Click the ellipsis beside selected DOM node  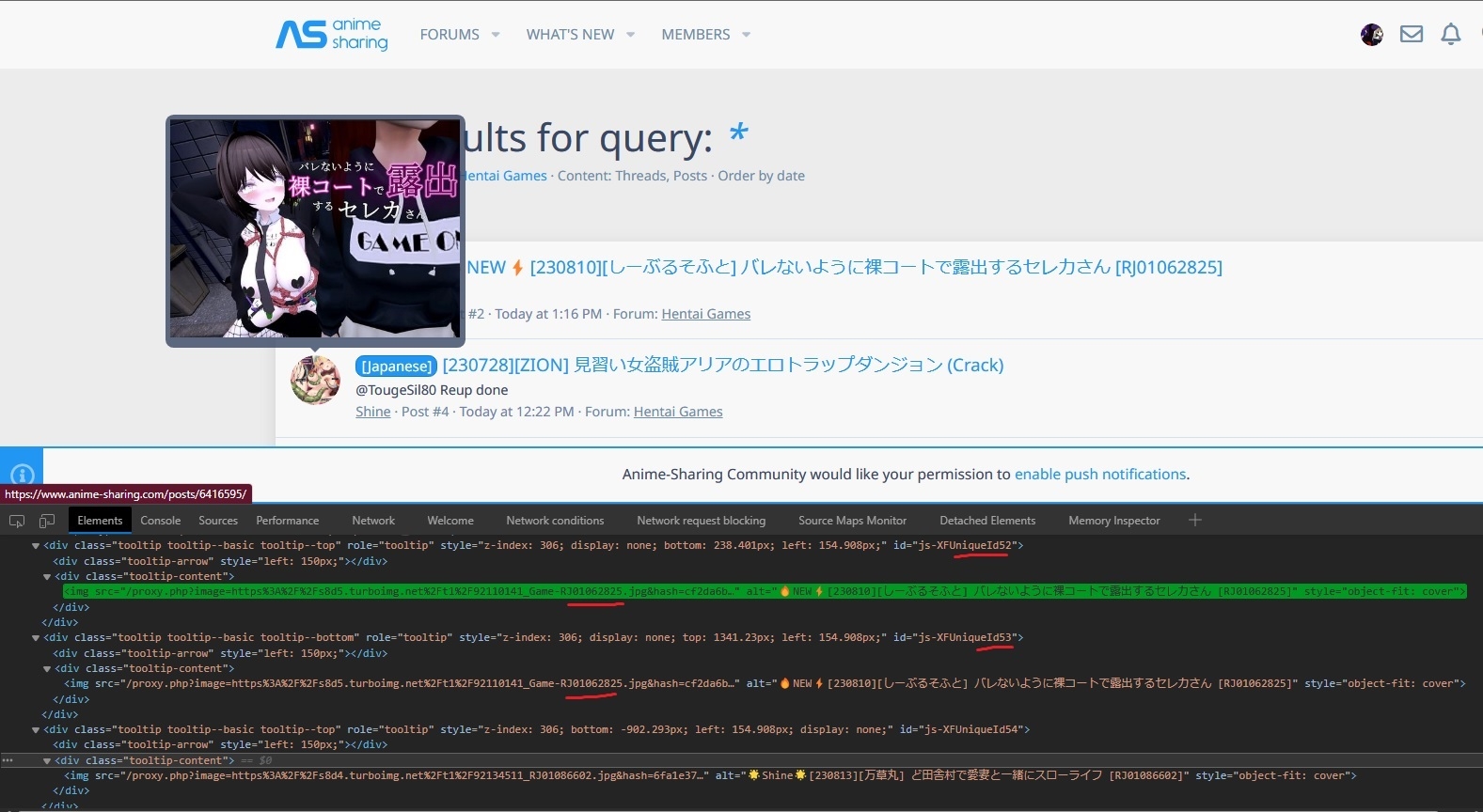[x=8, y=760]
